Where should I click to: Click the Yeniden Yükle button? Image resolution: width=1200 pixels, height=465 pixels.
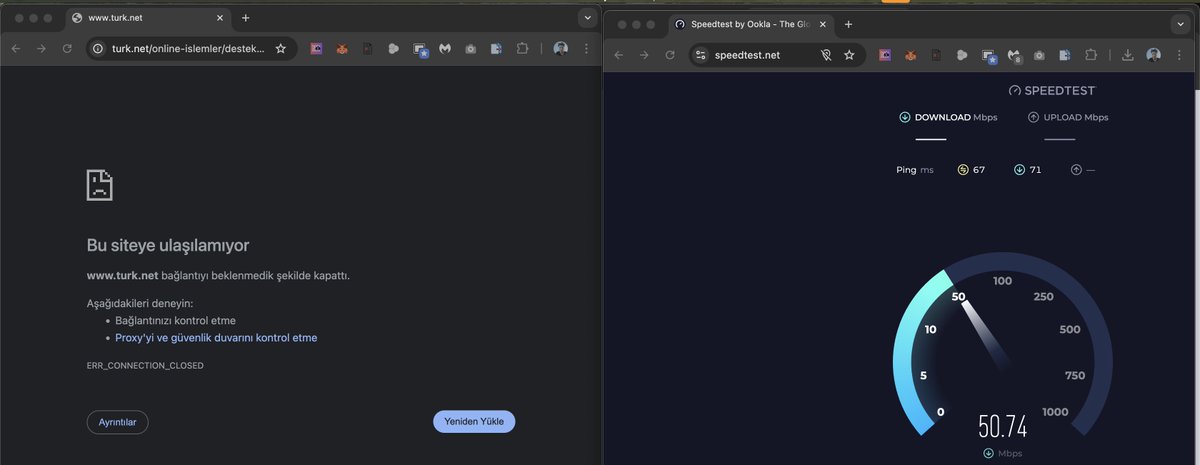474,422
